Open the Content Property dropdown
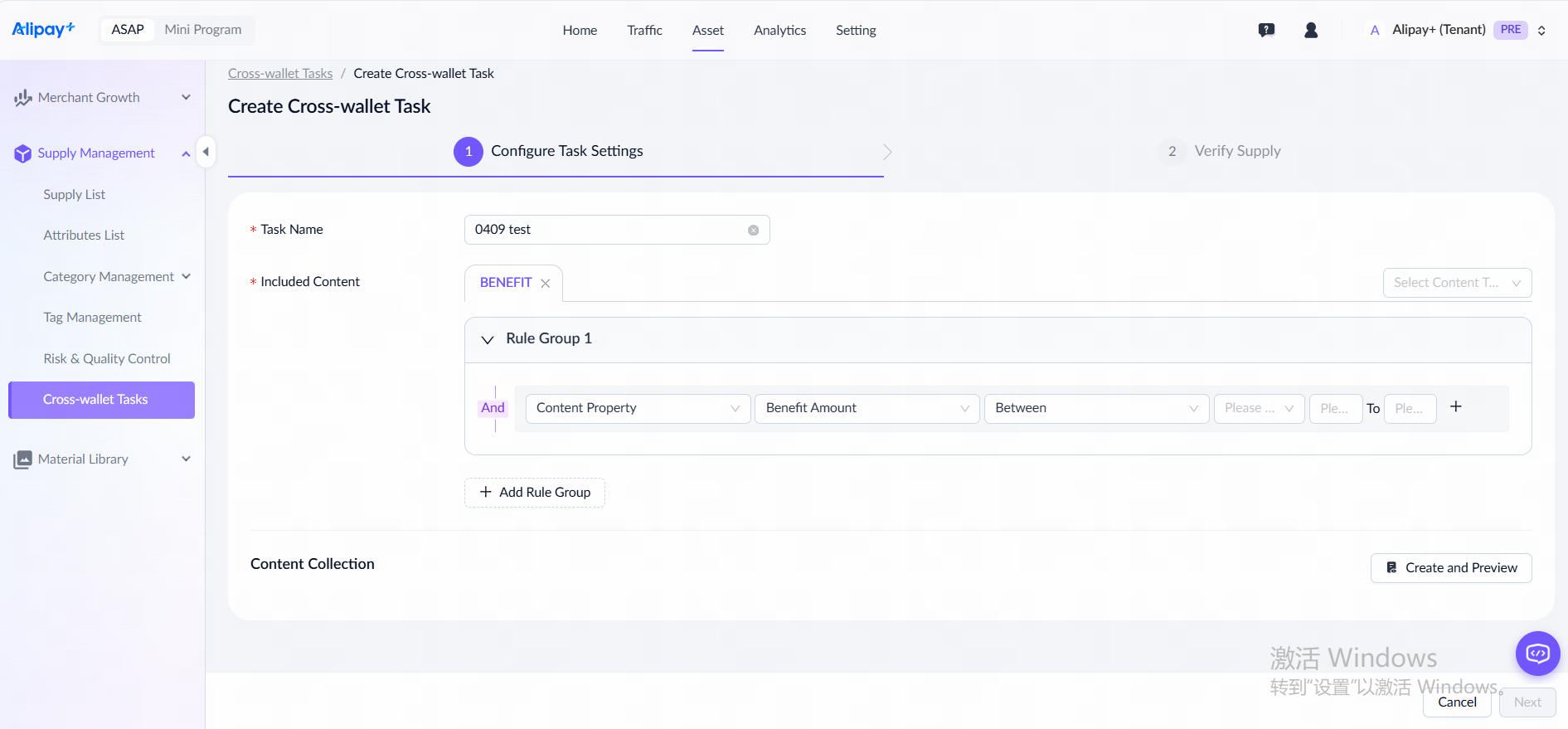The height and width of the screenshot is (729, 1568). pyautogui.click(x=637, y=408)
